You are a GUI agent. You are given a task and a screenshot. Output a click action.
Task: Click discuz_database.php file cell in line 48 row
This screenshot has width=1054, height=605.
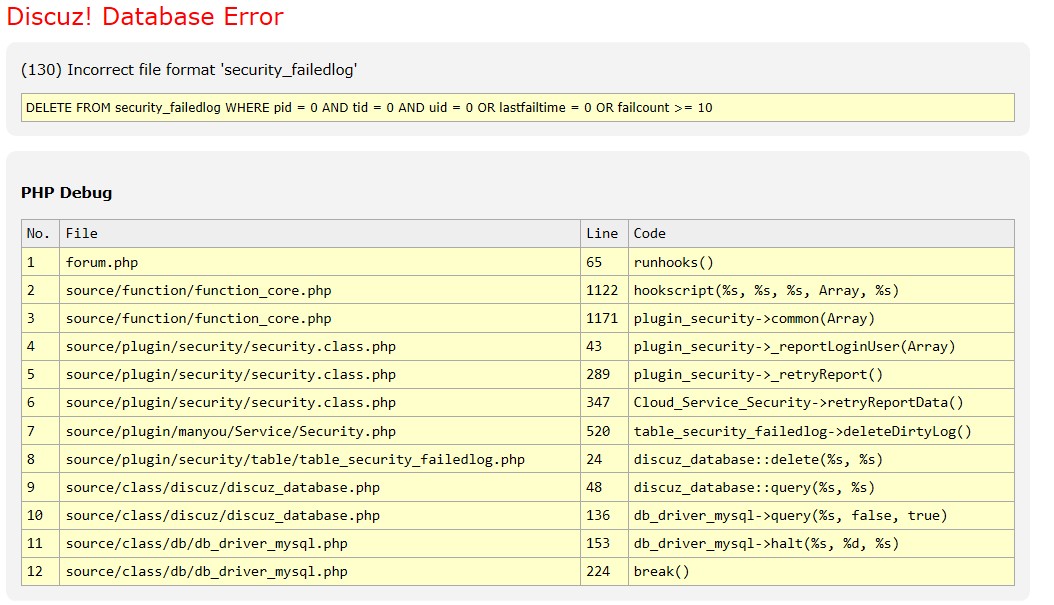(x=320, y=487)
